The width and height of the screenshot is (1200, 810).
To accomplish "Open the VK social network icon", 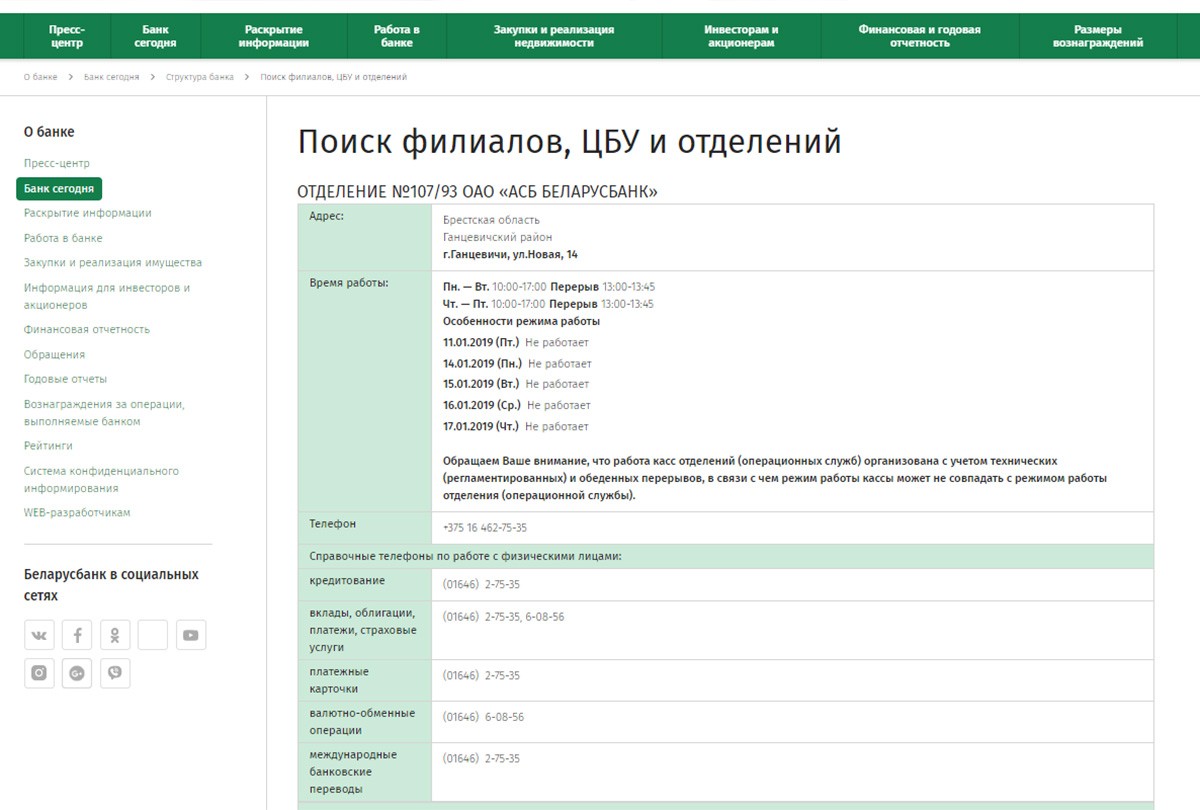I will (39, 635).
